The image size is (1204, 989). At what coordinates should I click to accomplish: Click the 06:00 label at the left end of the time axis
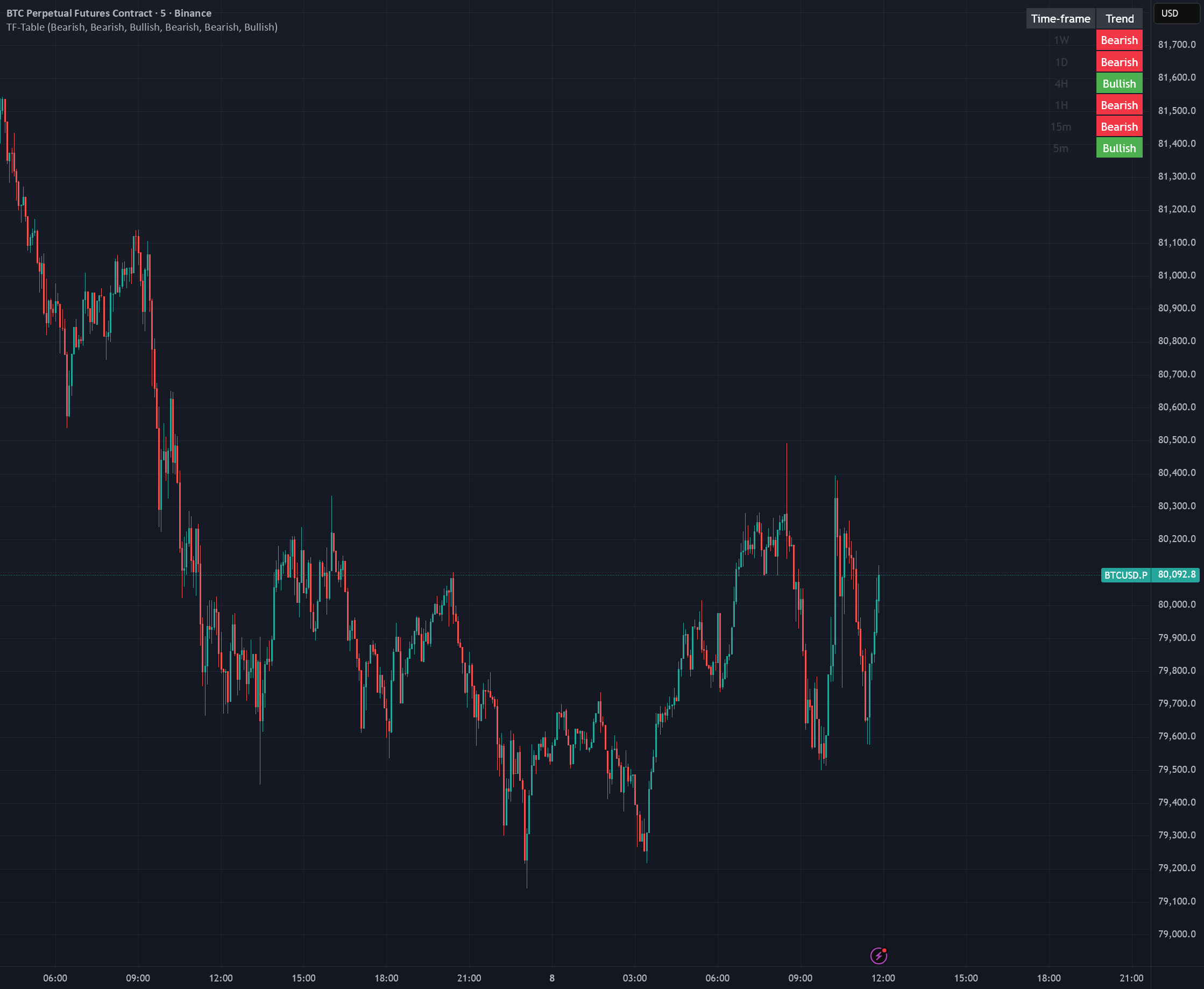[55, 978]
